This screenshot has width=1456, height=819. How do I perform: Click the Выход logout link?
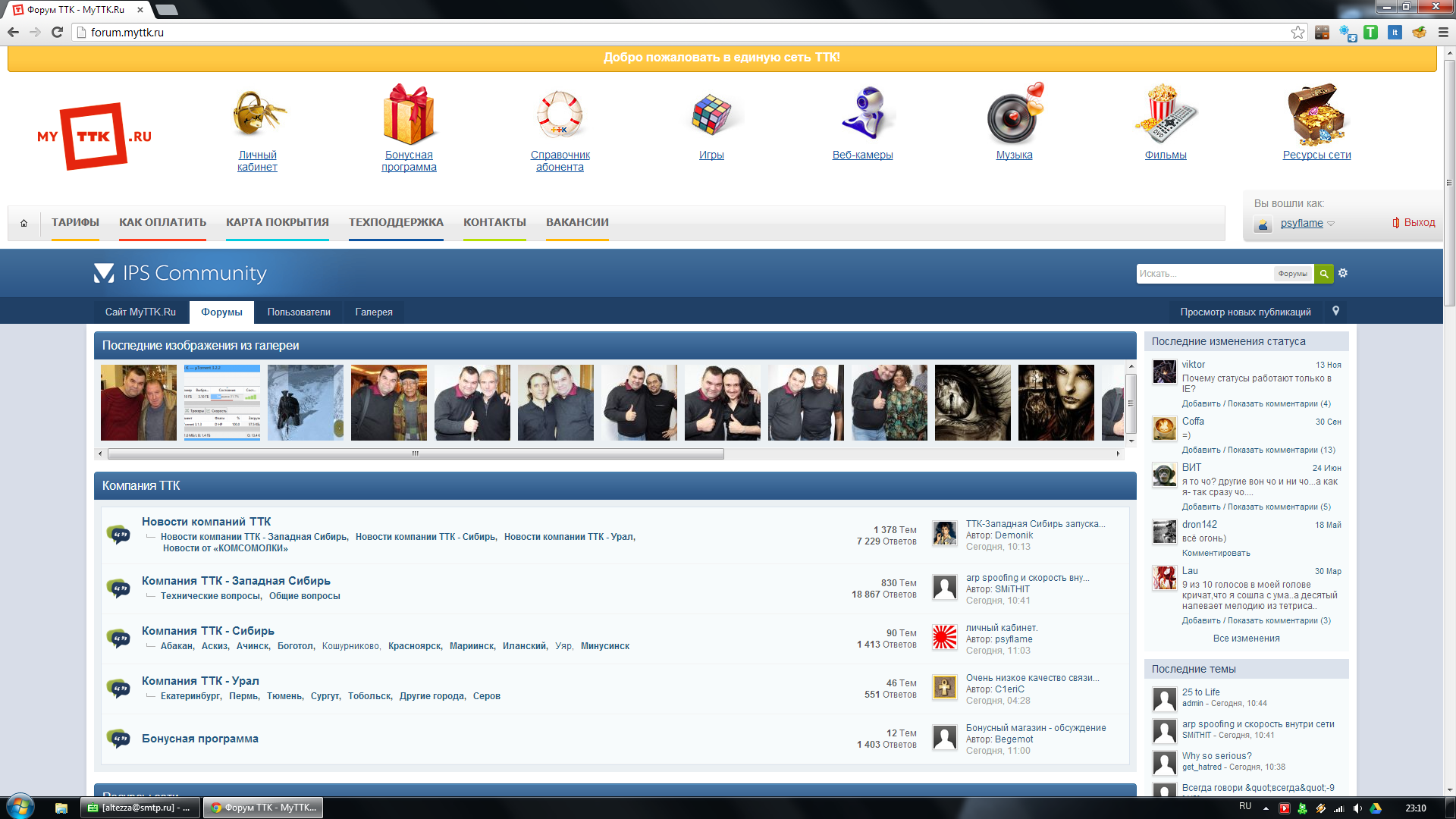1420,223
